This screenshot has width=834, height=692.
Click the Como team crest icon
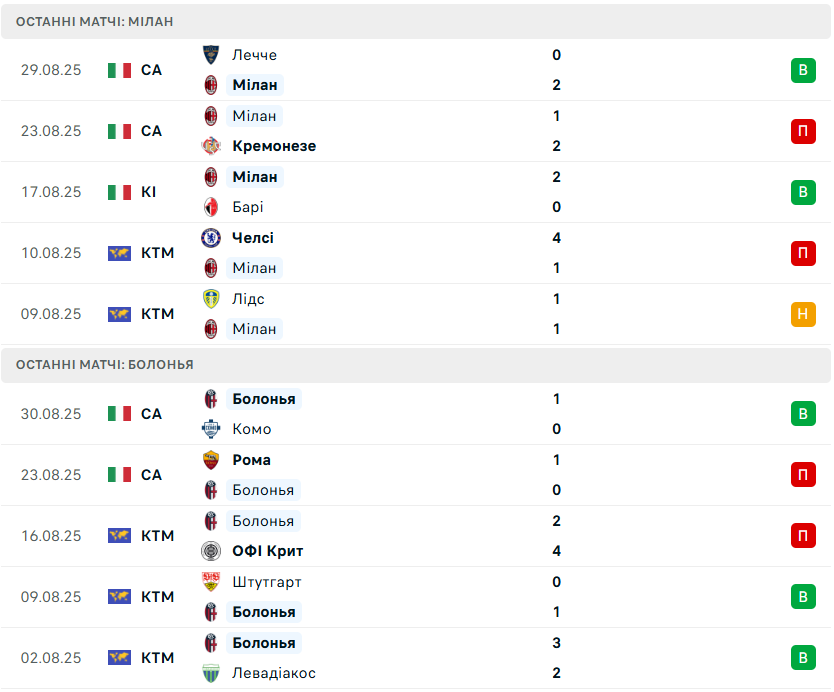point(211,429)
